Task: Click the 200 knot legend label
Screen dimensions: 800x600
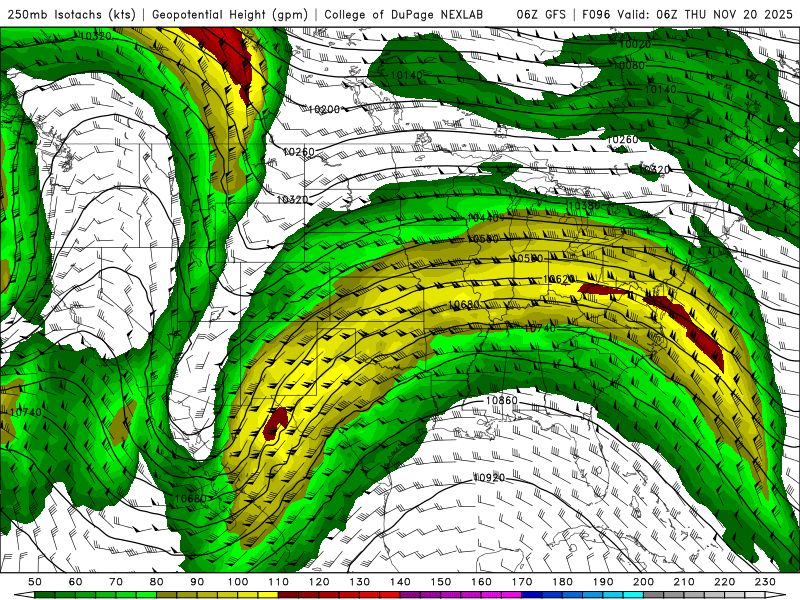Action: pyautogui.click(x=643, y=582)
